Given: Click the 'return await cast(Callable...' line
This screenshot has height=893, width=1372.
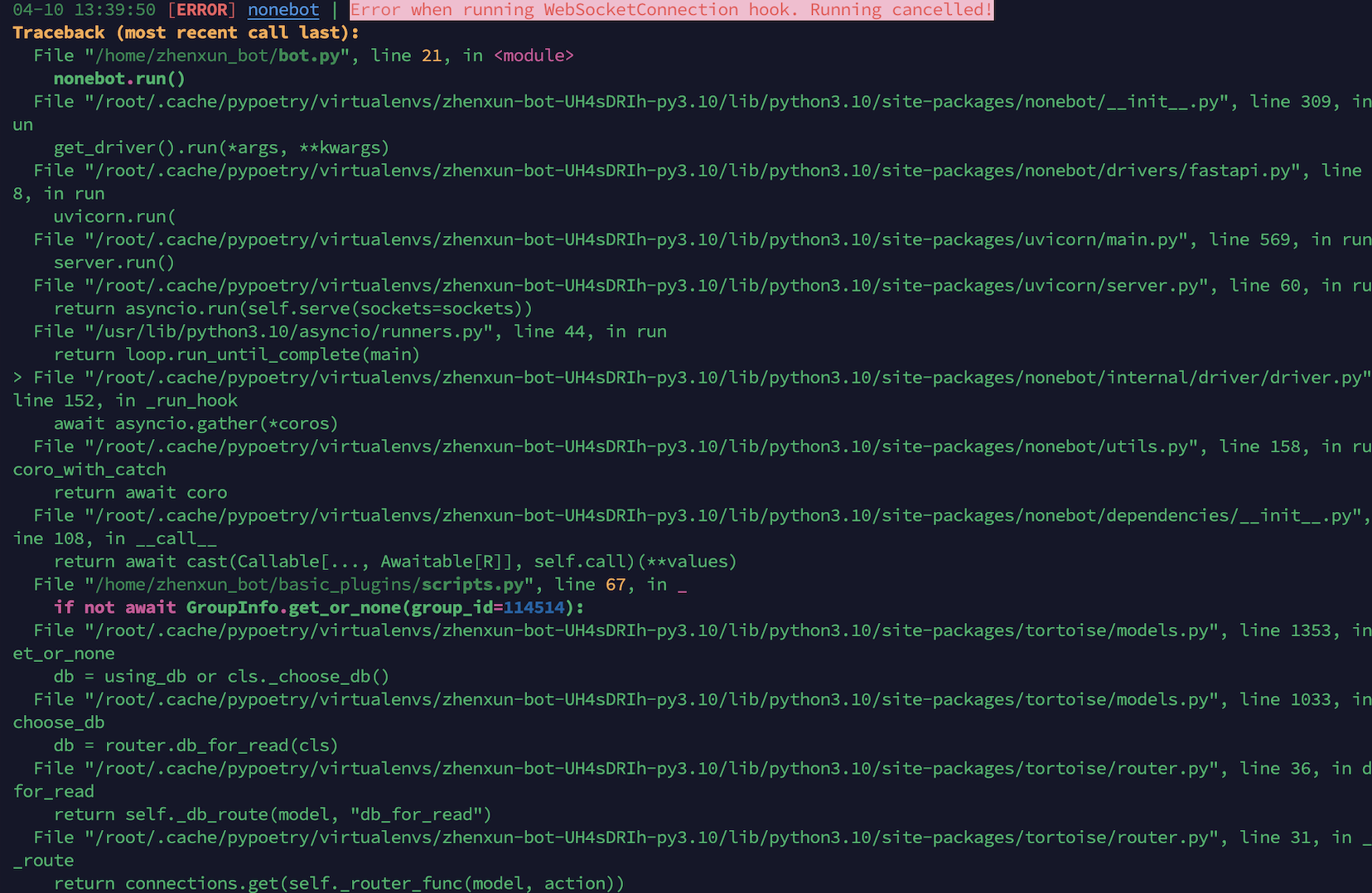Looking at the screenshot, I should (395, 562).
